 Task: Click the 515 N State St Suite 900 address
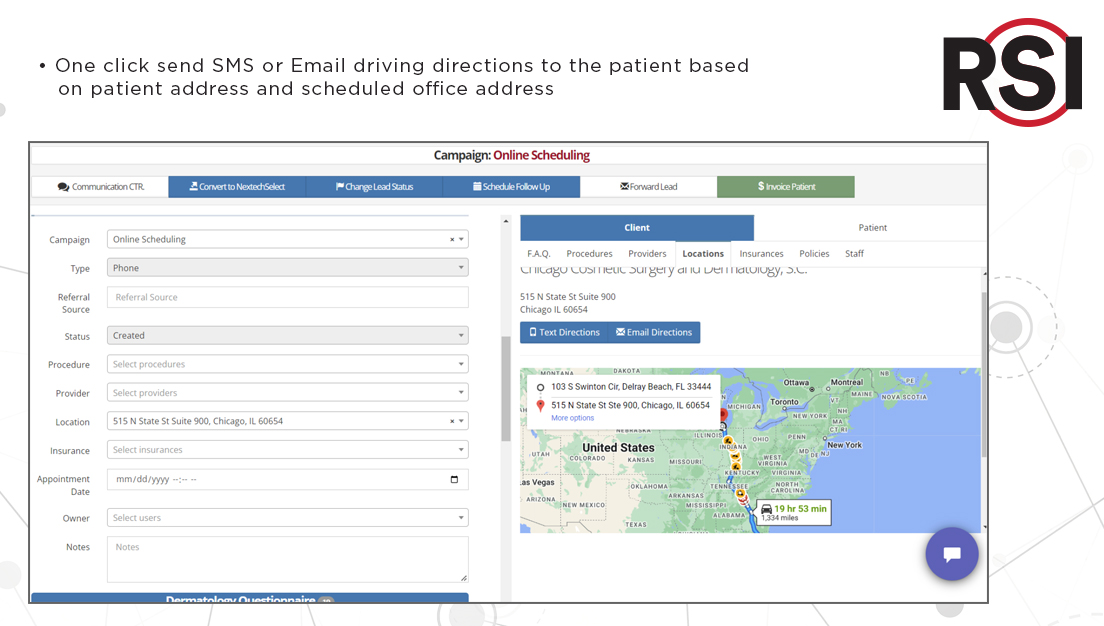tap(567, 296)
